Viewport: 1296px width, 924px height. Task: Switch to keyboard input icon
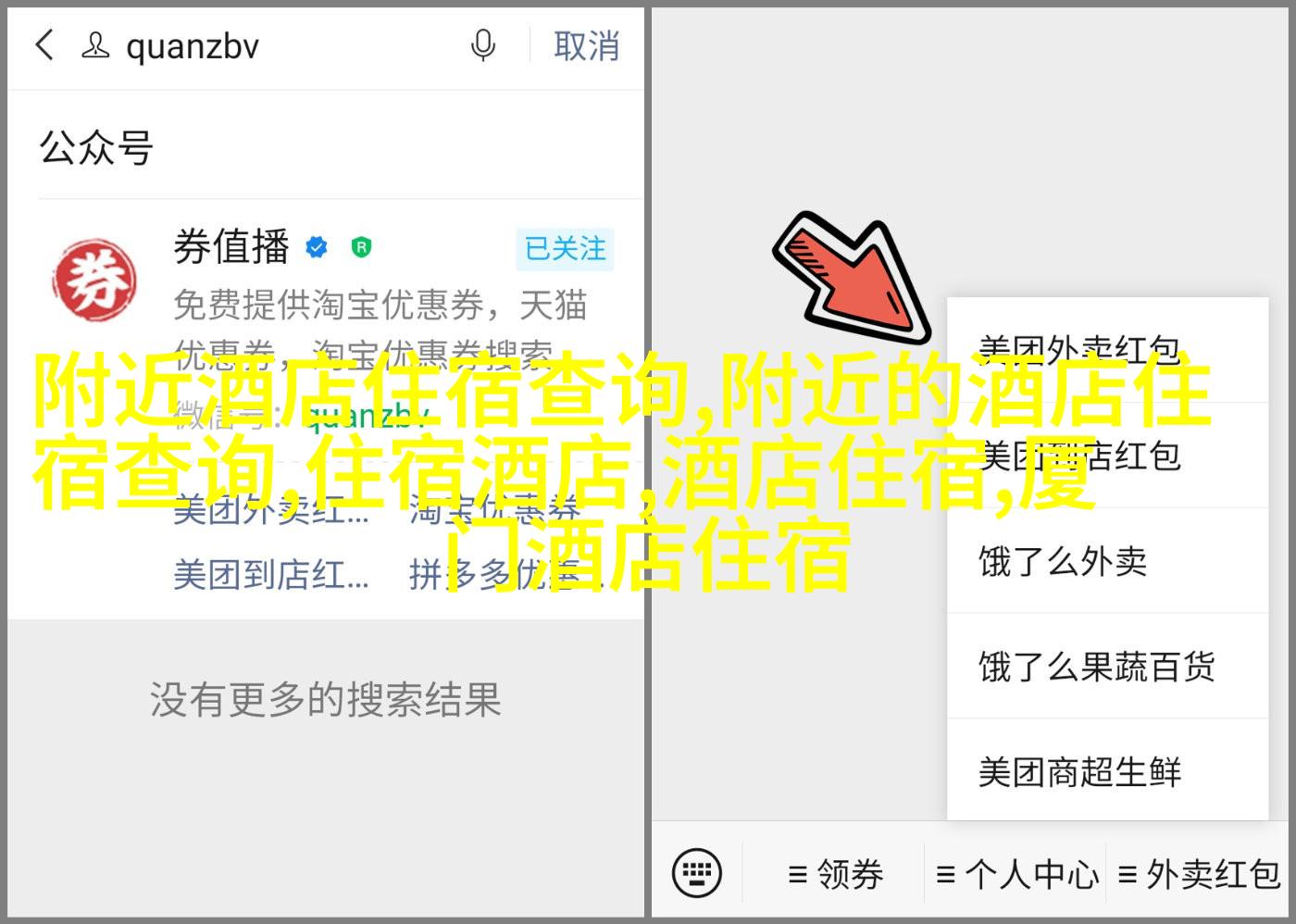(x=696, y=872)
